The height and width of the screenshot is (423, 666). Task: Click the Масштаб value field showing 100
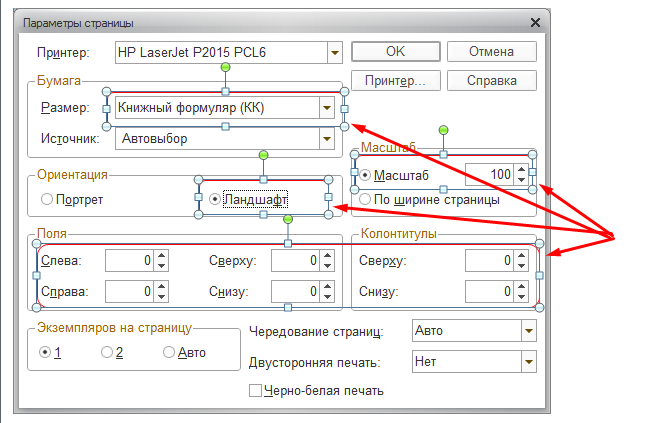490,175
